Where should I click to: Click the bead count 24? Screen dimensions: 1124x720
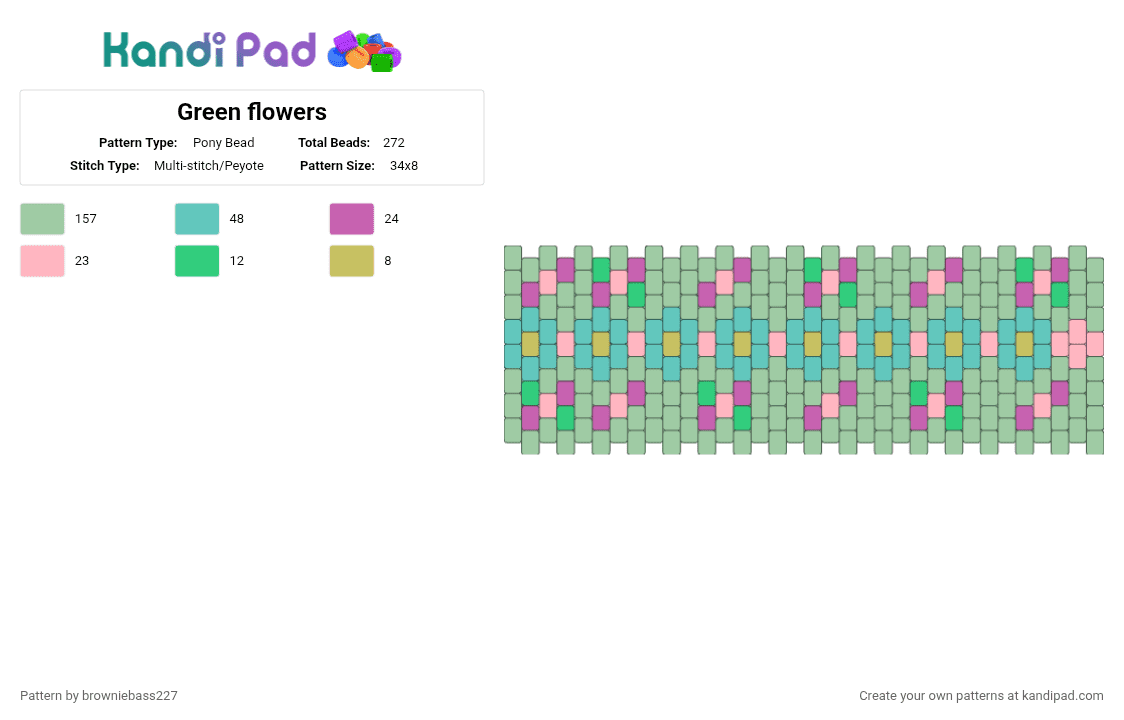click(x=391, y=219)
